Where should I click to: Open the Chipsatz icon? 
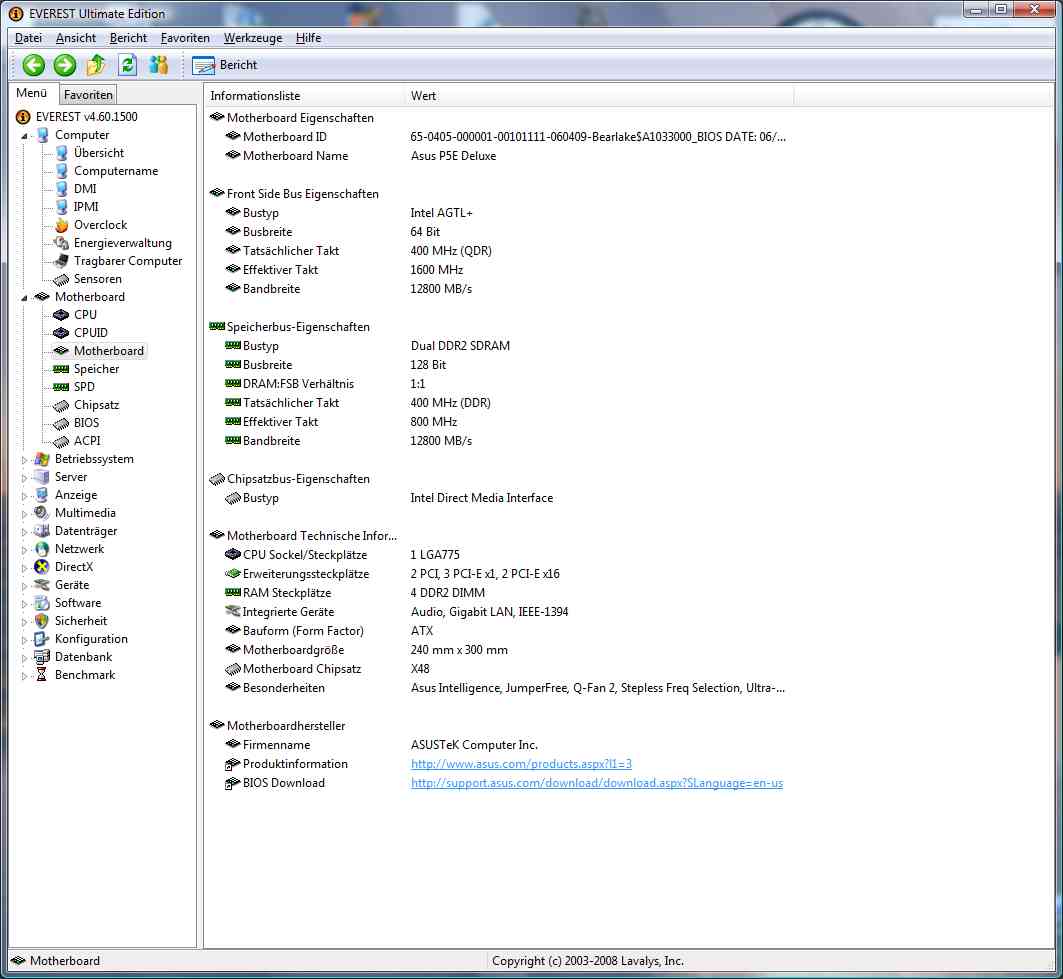pyautogui.click(x=61, y=405)
